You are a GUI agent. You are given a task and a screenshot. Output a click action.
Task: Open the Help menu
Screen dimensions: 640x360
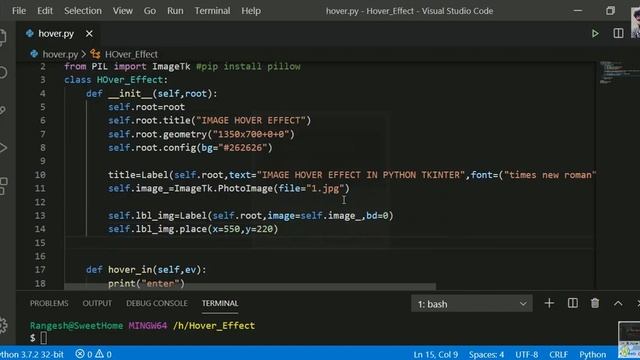point(251,11)
